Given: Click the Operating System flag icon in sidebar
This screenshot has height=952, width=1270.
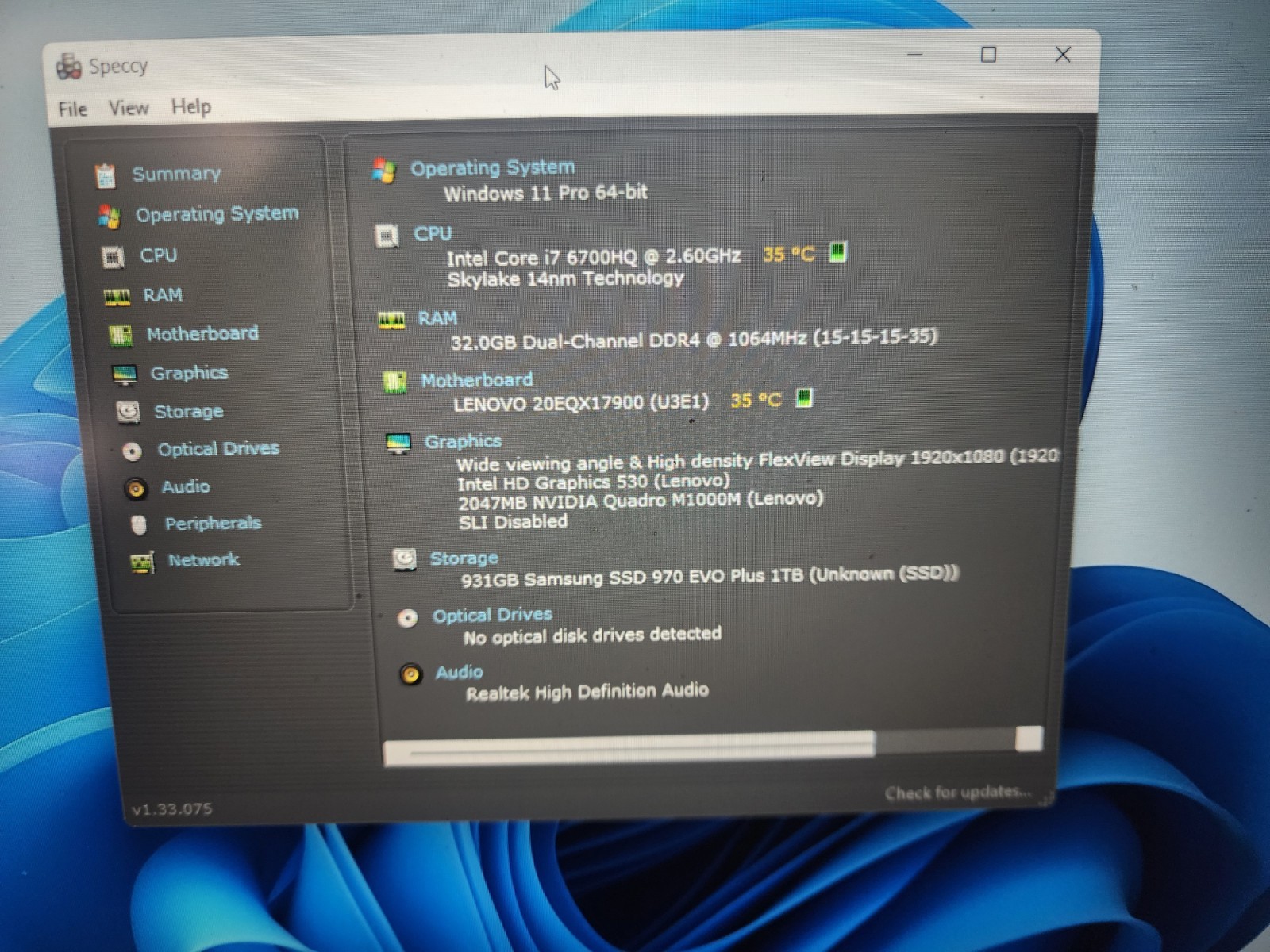Looking at the screenshot, I should coord(109,216).
